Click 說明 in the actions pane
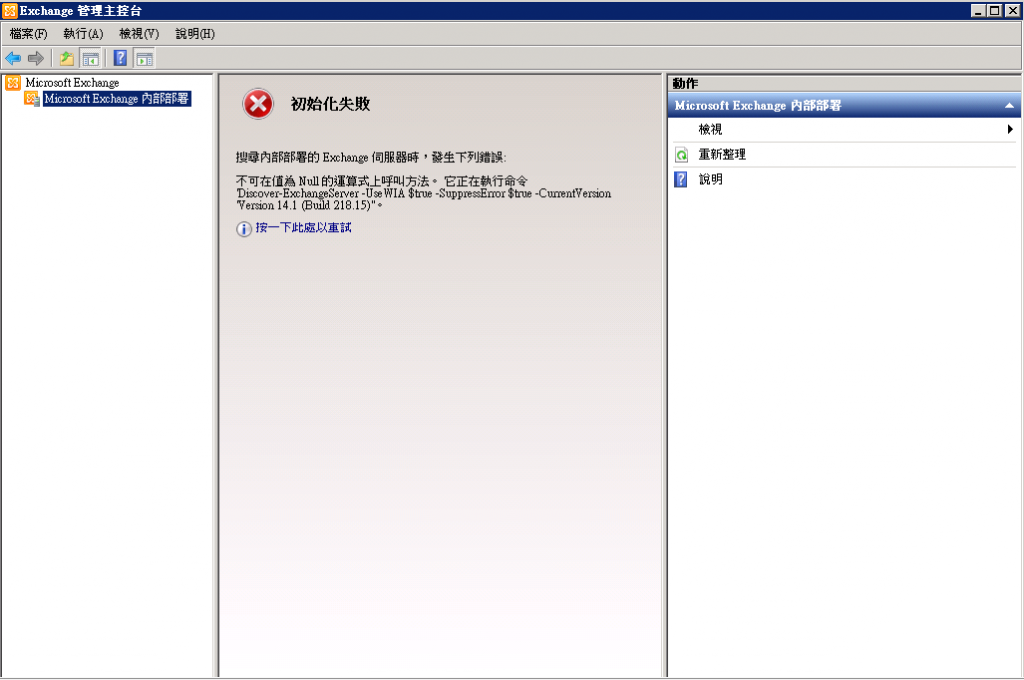 (711, 180)
